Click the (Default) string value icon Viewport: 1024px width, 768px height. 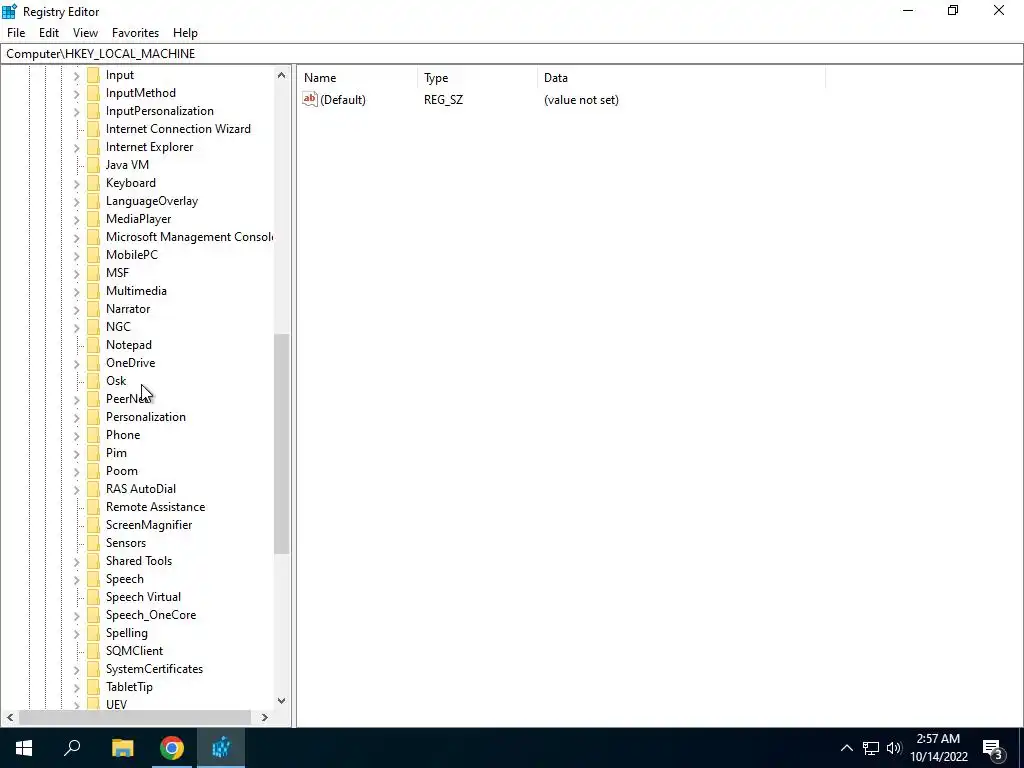[x=310, y=99]
